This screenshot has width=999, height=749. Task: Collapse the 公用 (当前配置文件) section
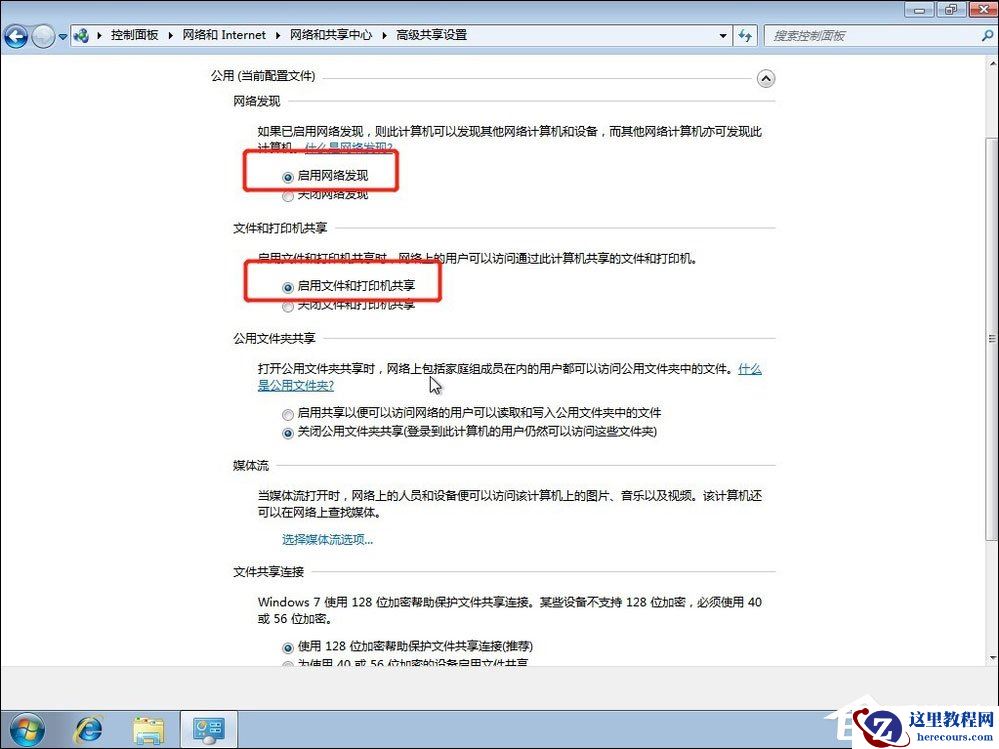766,78
